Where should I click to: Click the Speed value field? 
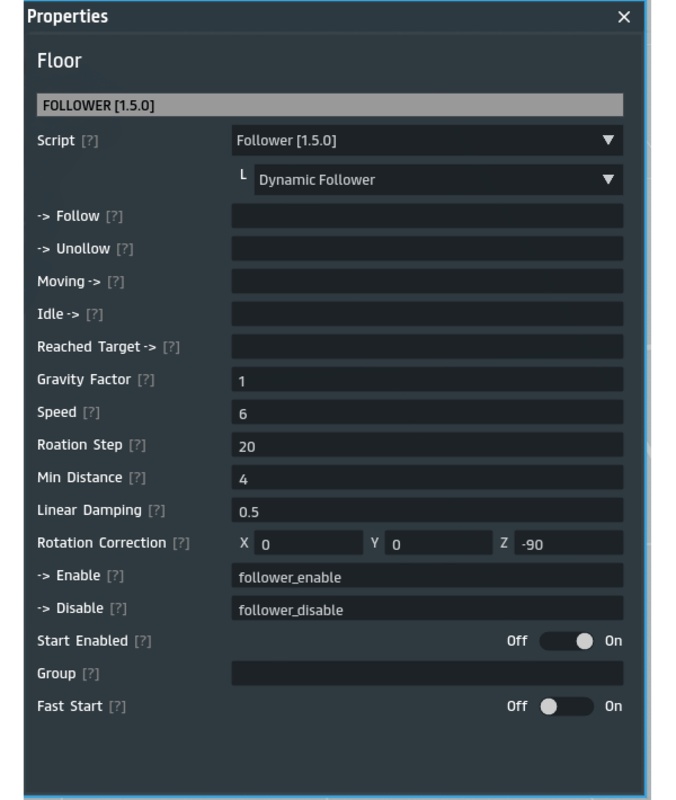click(427, 413)
